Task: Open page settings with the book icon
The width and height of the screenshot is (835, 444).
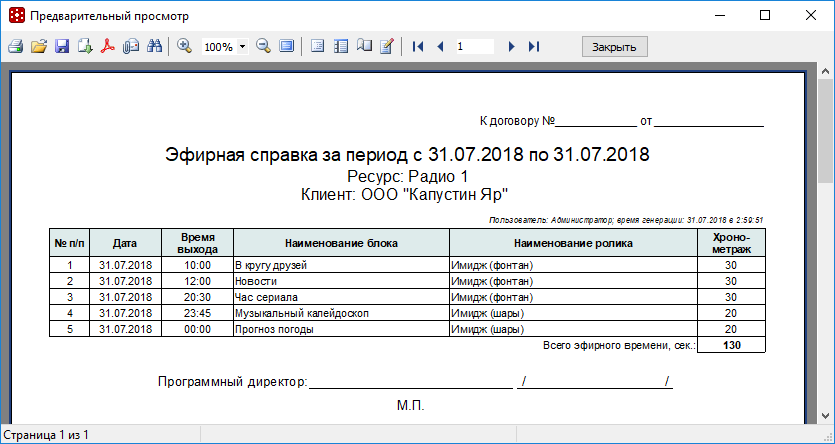Action: tap(364, 46)
